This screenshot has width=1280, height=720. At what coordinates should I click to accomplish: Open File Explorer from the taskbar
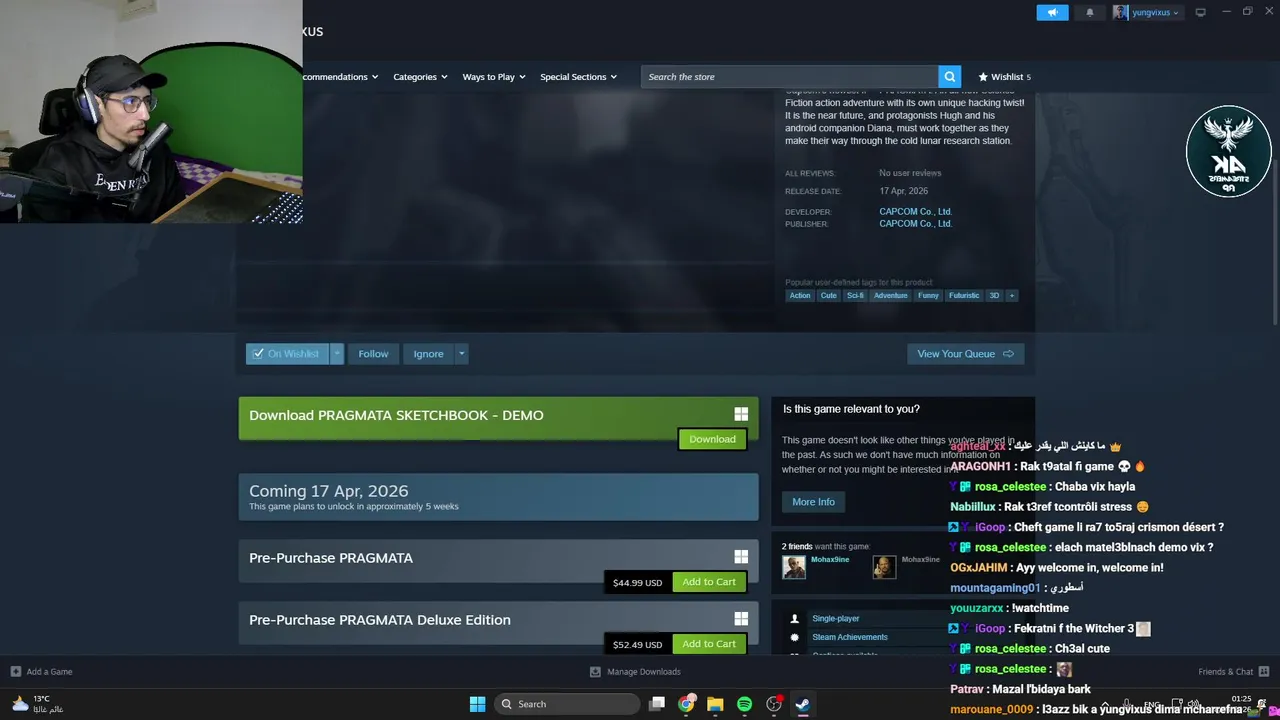pyautogui.click(x=715, y=704)
